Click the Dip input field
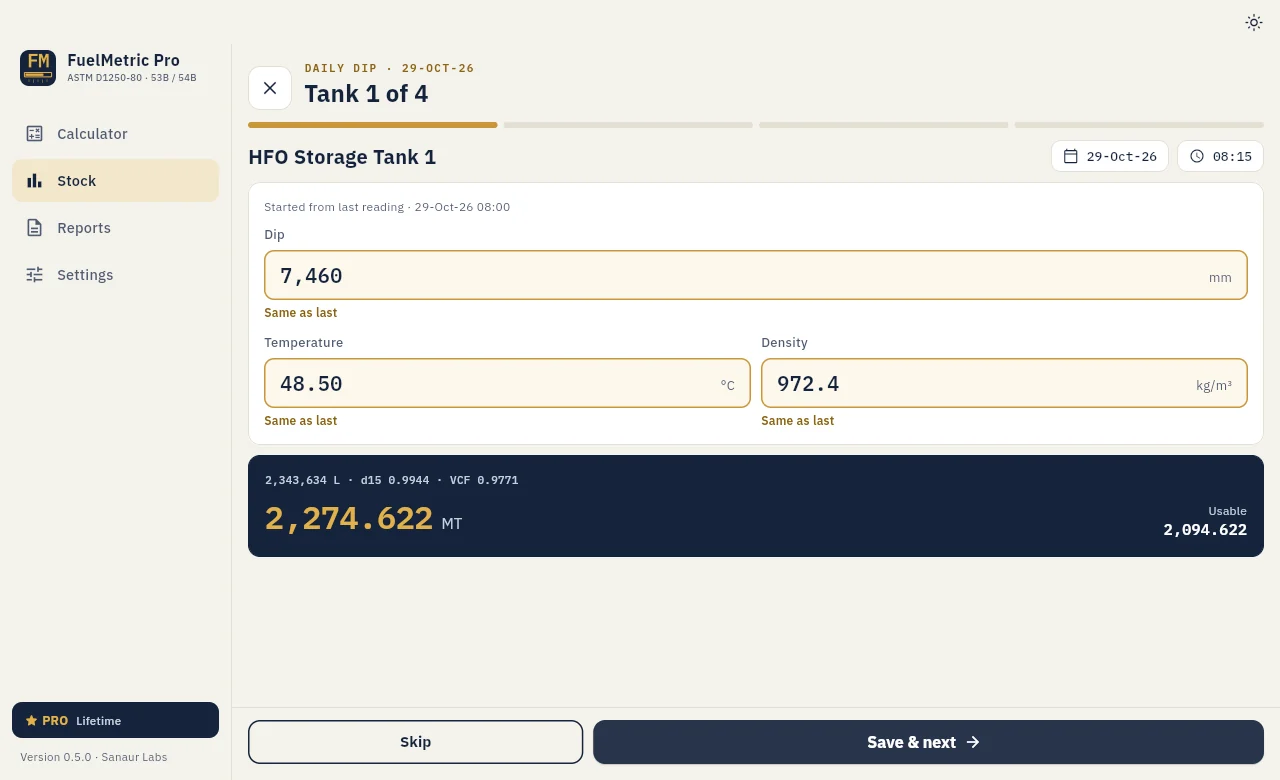1280x780 pixels. tap(755, 275)
